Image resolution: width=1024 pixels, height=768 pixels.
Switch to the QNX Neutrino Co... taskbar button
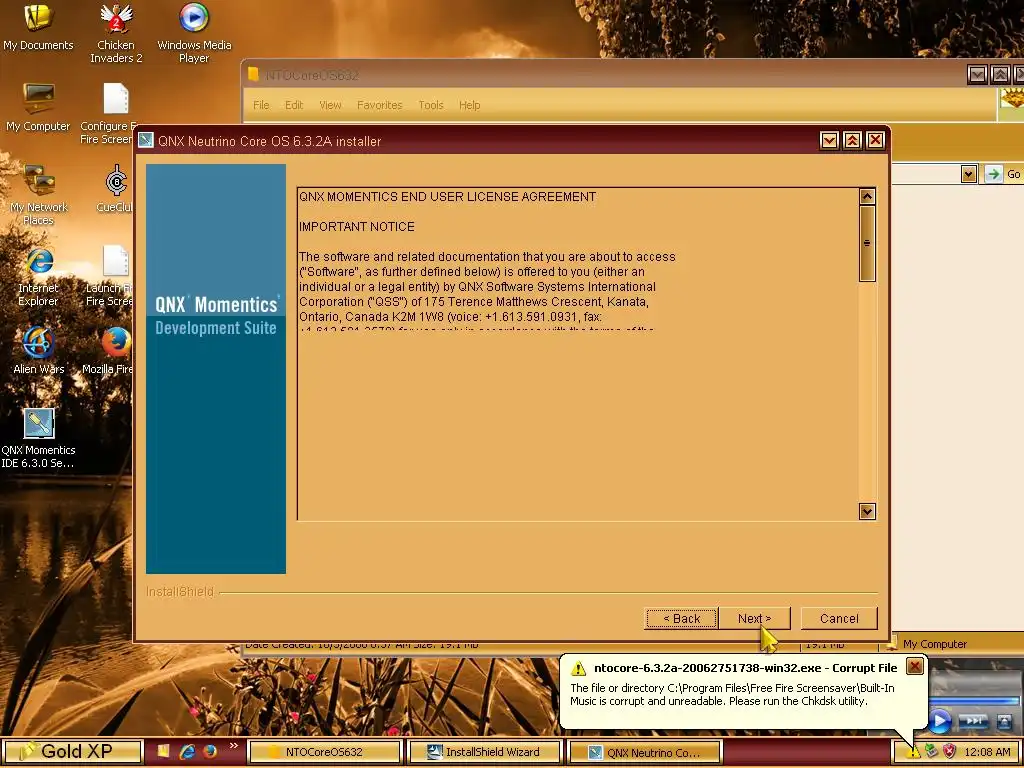pyautogui.click(x=645, y=752)
